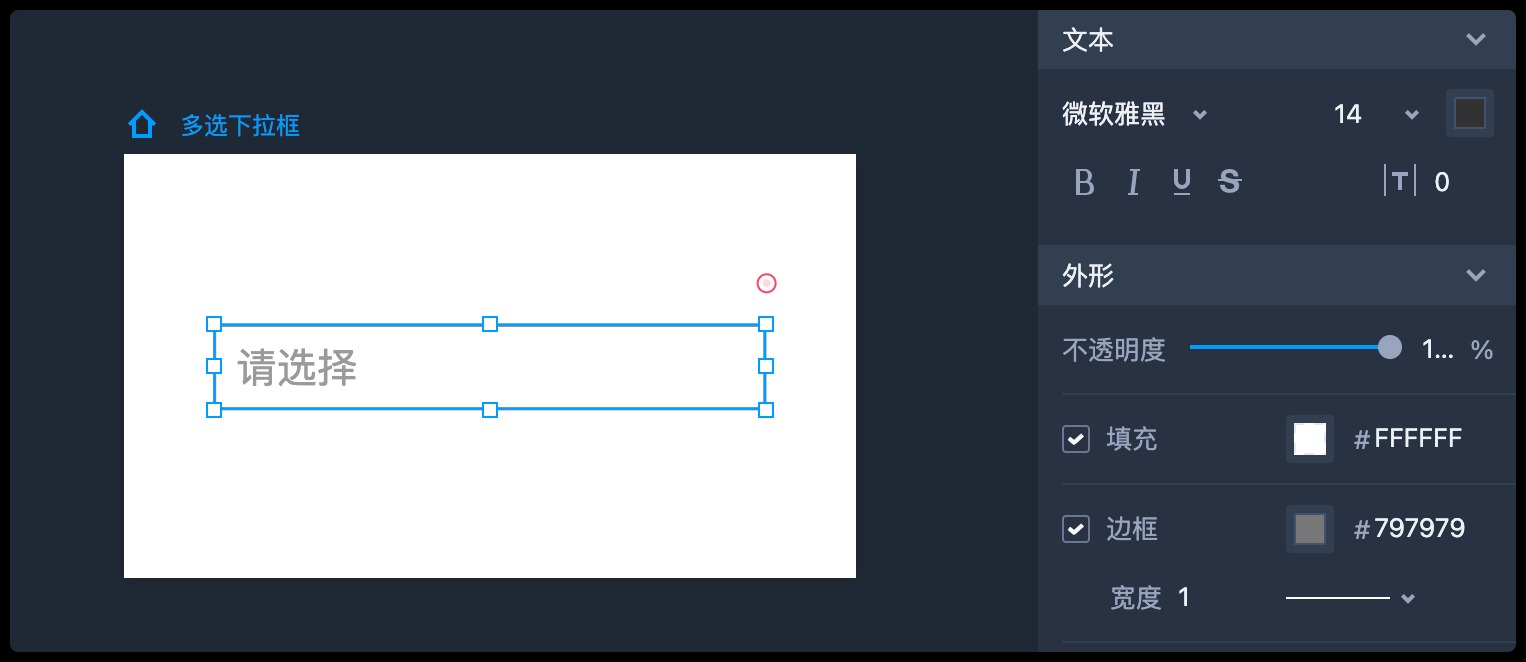Click the letter spacing icon
The height and width of the screenshot is (662, 1526).
tap(1399, 181)
